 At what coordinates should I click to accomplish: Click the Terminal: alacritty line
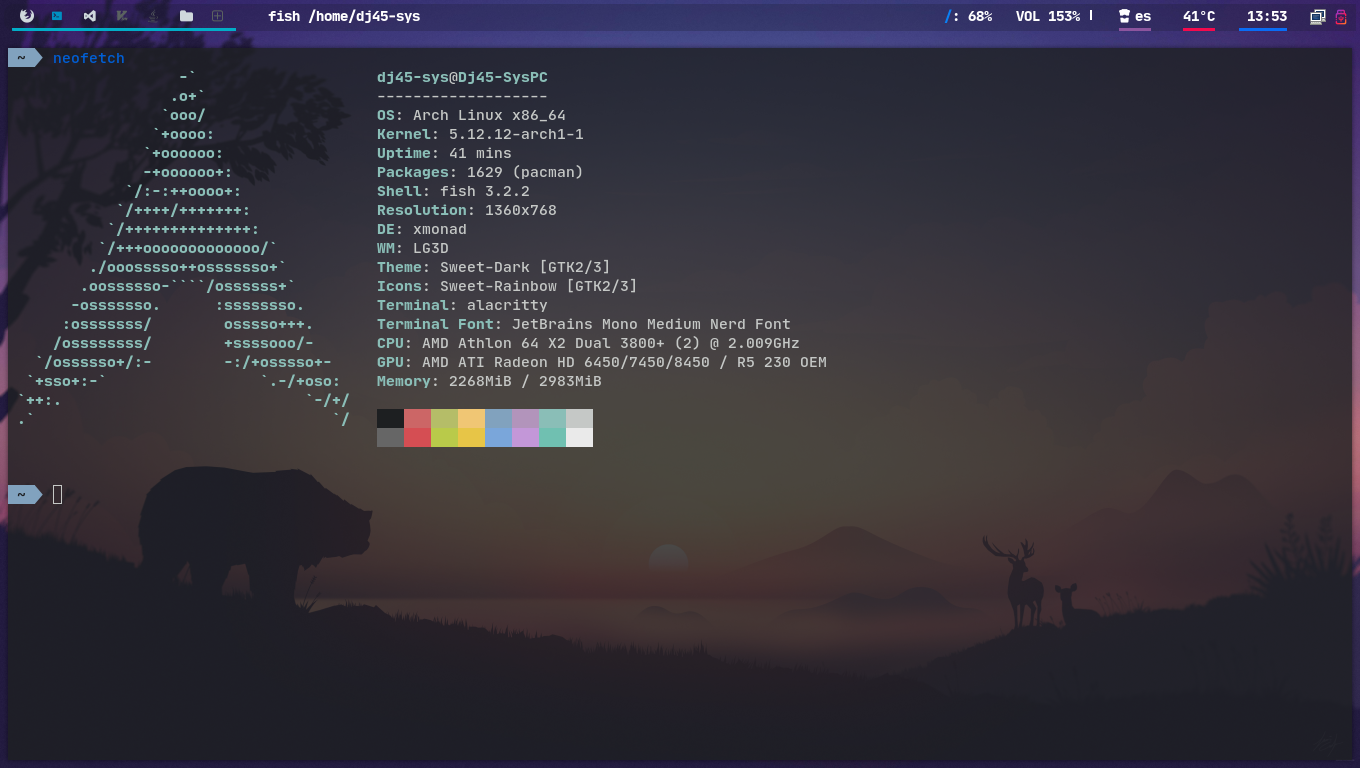pos(462,305)
